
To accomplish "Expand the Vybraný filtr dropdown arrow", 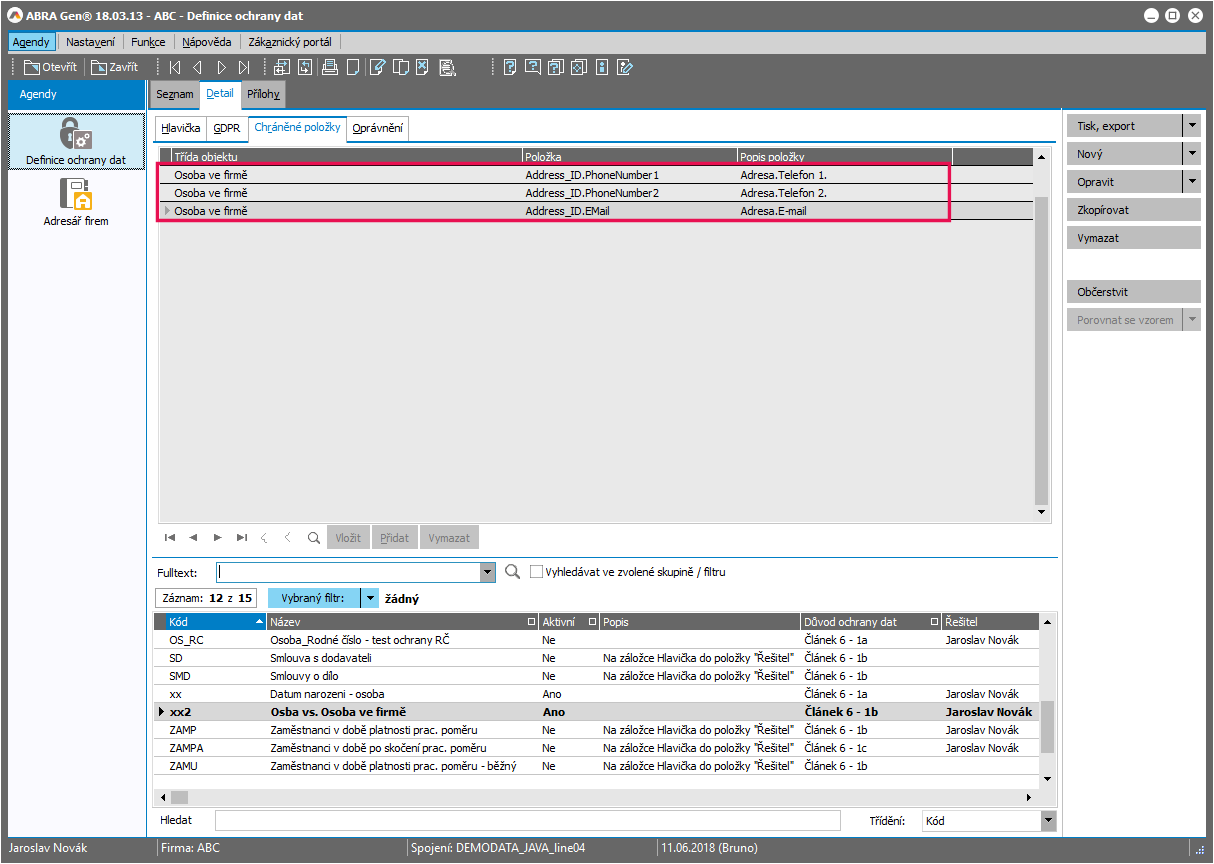I will (370, 598).
